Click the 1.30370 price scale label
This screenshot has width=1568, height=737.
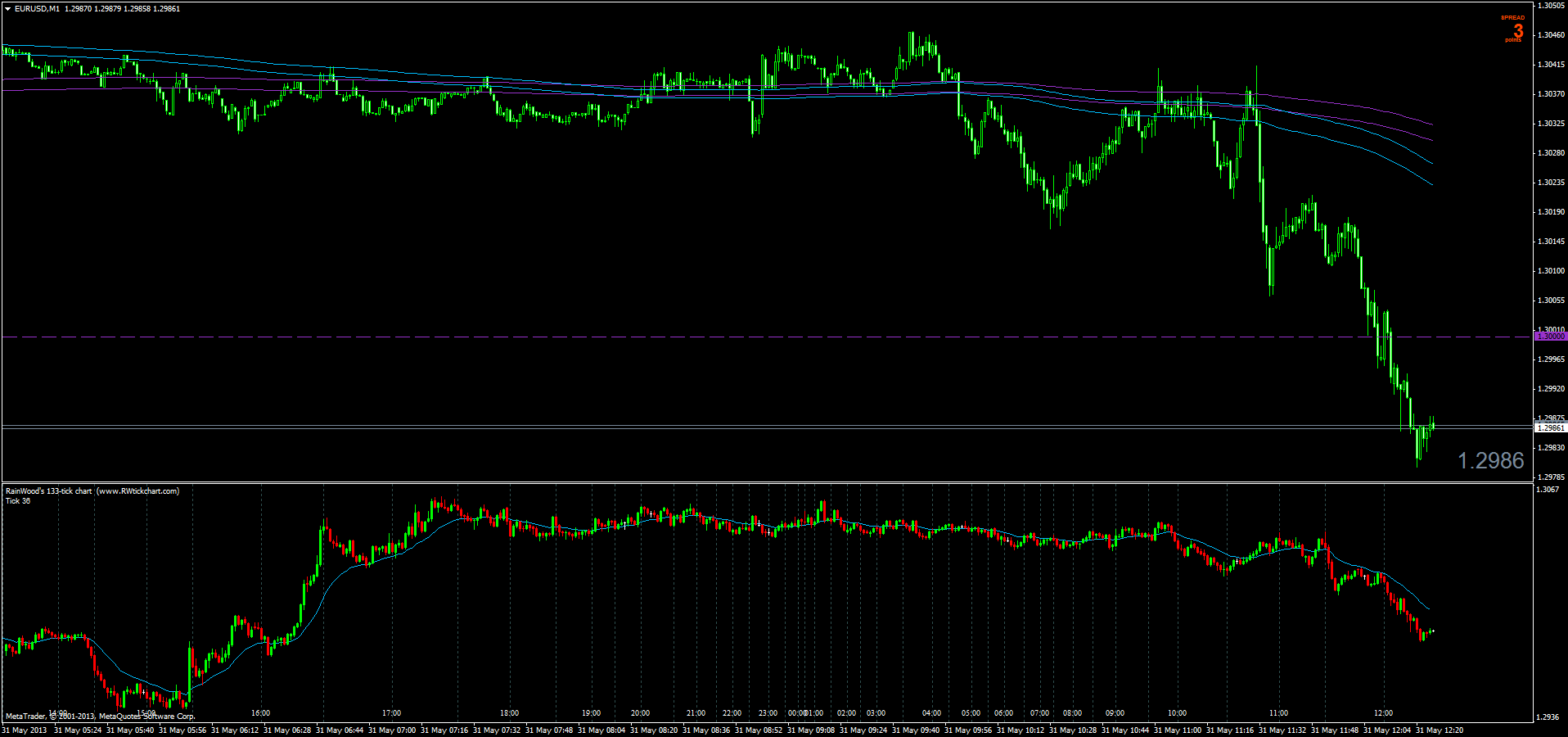click(x=1551, y=94)
